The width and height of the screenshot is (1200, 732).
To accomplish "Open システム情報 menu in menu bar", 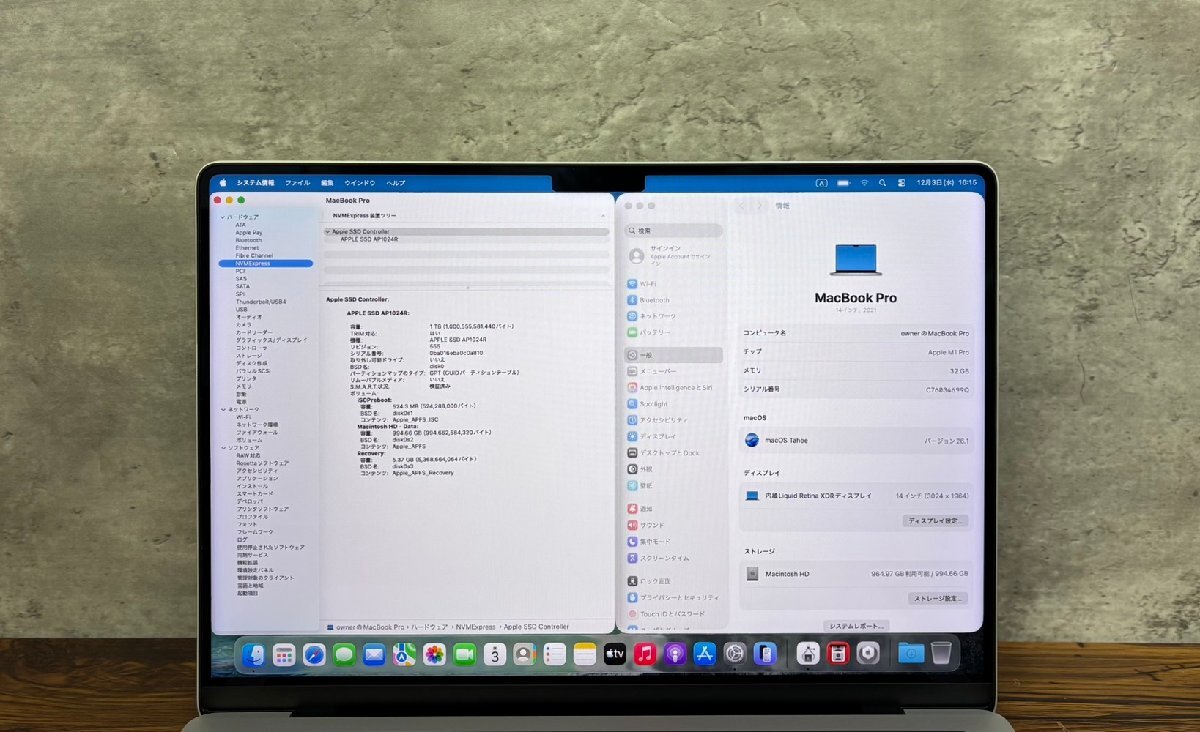I will pyautogui.click(x=253, y=183).
